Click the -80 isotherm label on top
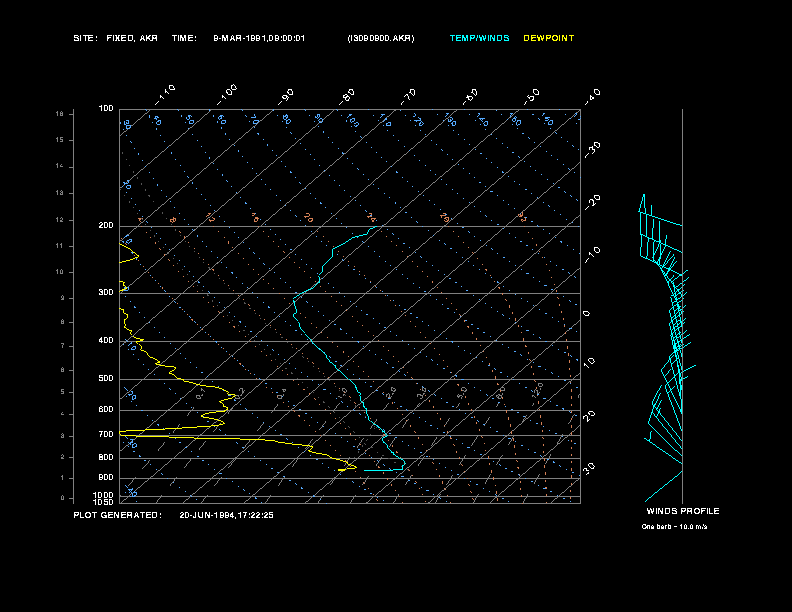Viewport: 792px width, 612px height. click(346, 96)
